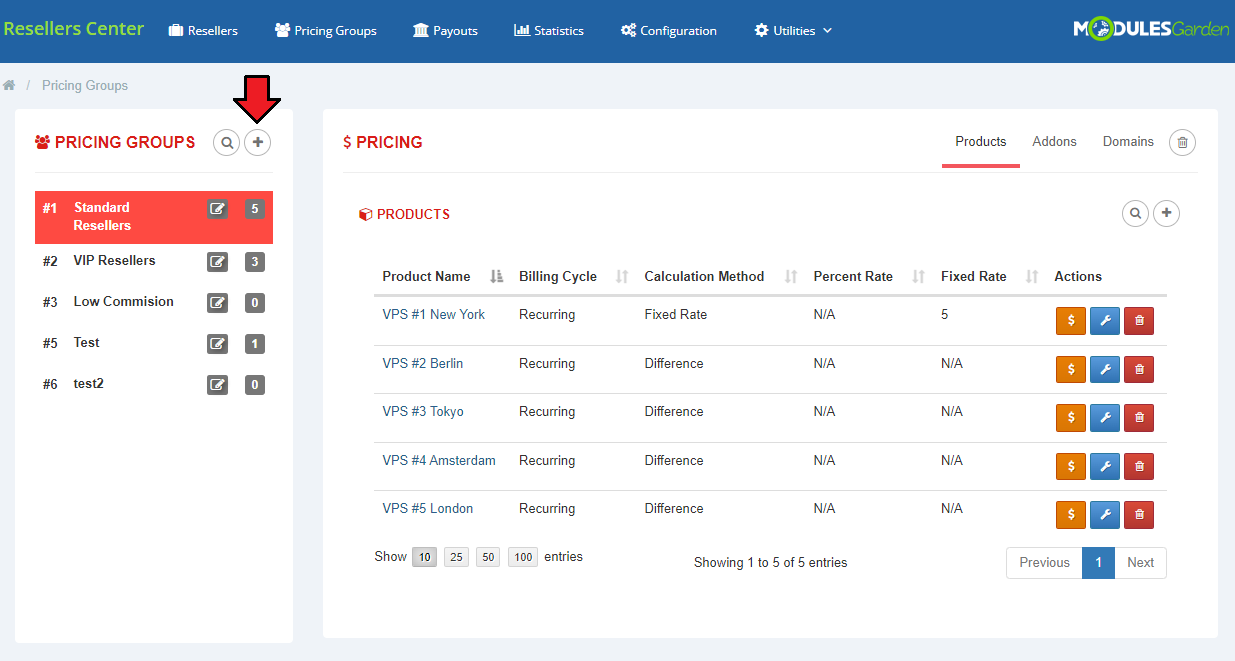
Task: Show 25 entries per page
Action: (456, 558)
